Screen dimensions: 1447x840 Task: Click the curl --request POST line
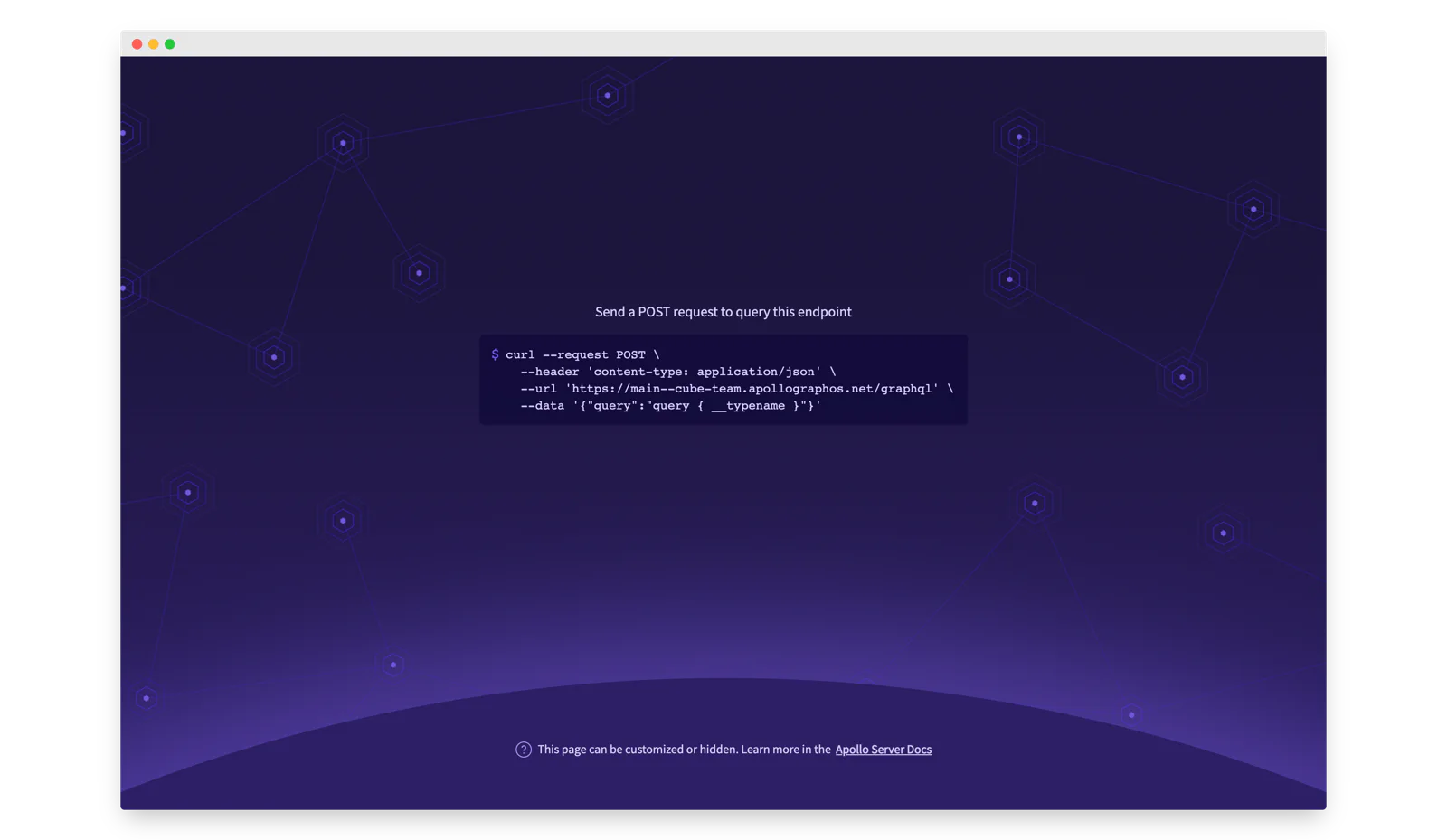pyautogui.click(x=582, y=354)
